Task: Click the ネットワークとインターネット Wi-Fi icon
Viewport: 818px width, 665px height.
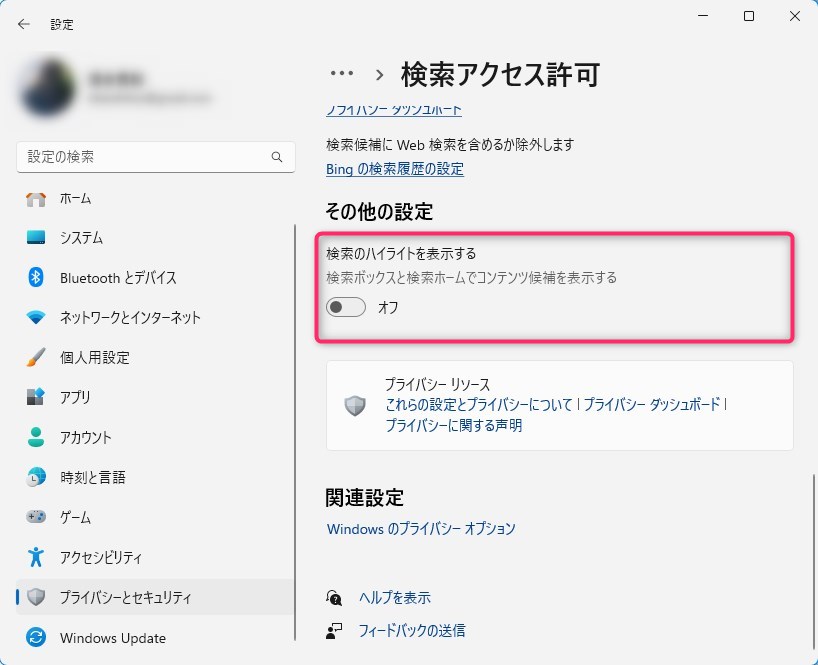Action: tap(36, 318)
